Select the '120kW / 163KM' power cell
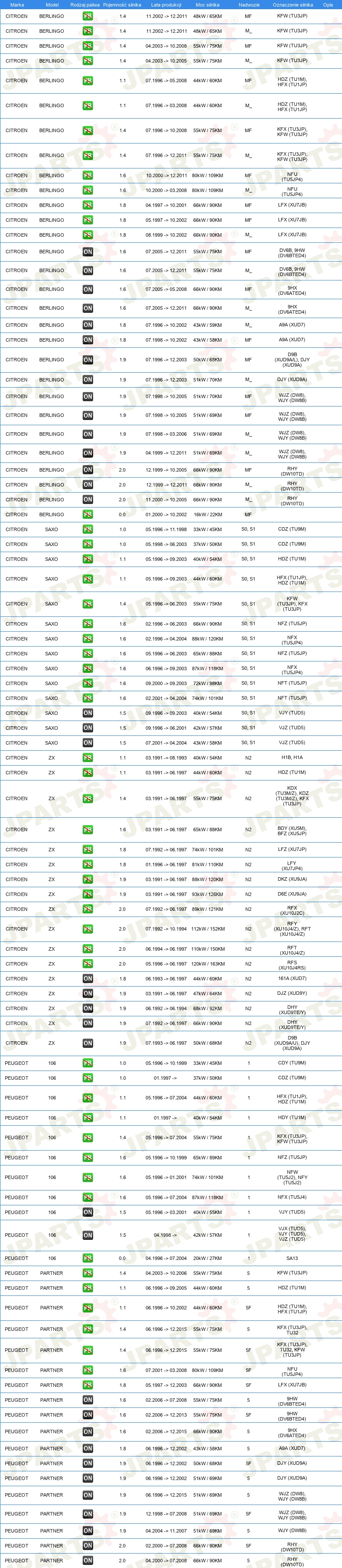This screenshot has width=342, height=1568. (207, 964)
